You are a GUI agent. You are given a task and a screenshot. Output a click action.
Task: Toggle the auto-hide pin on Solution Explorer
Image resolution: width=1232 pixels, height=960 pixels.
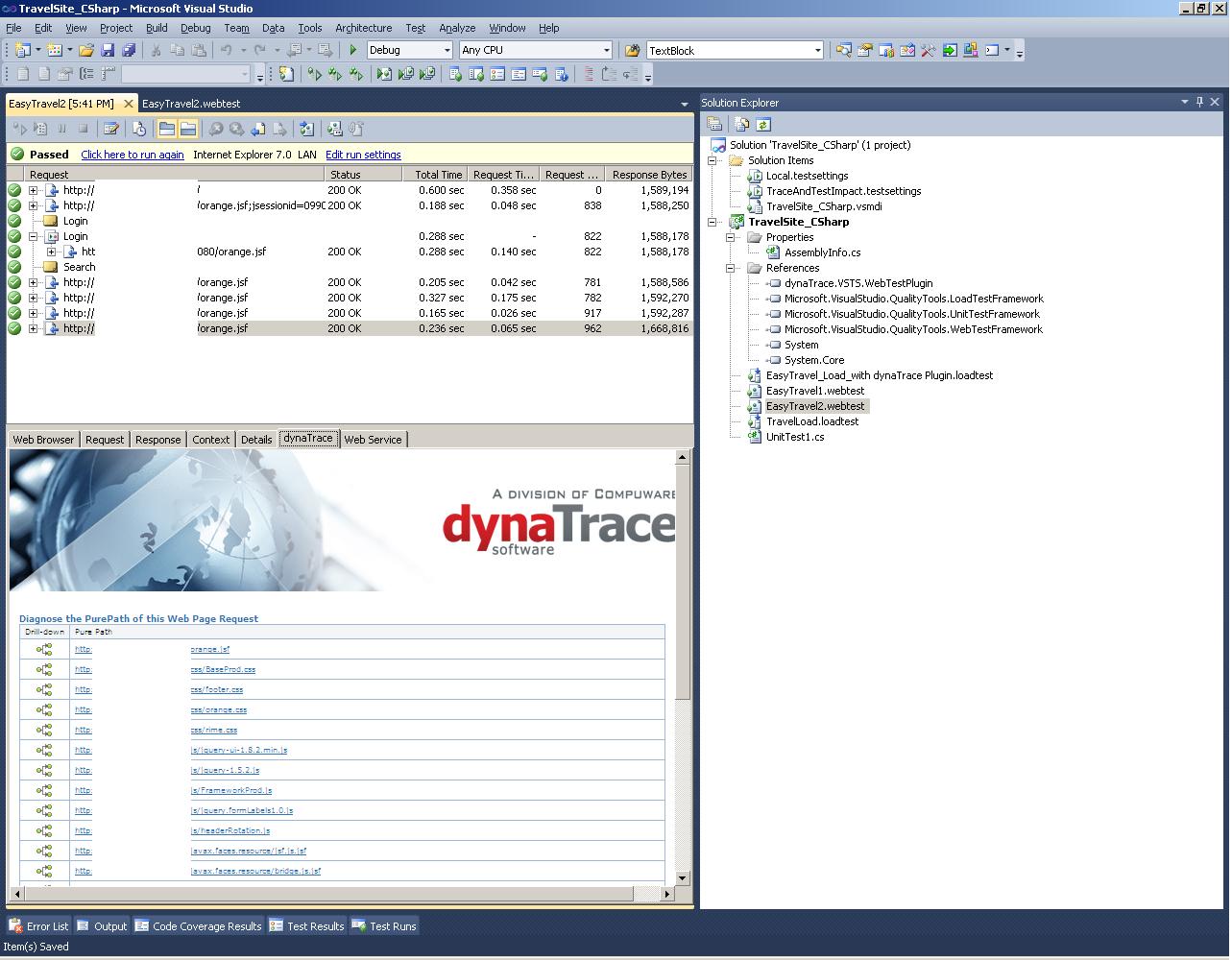(1199, 103)
